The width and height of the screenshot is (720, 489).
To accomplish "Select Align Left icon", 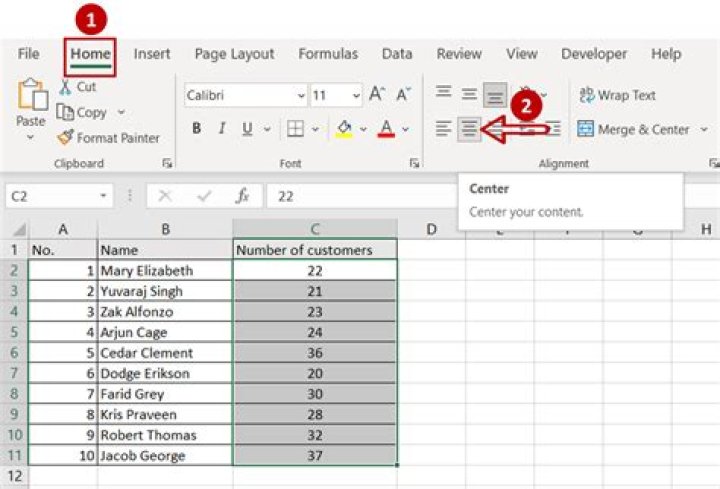I will tap(443, 129).
